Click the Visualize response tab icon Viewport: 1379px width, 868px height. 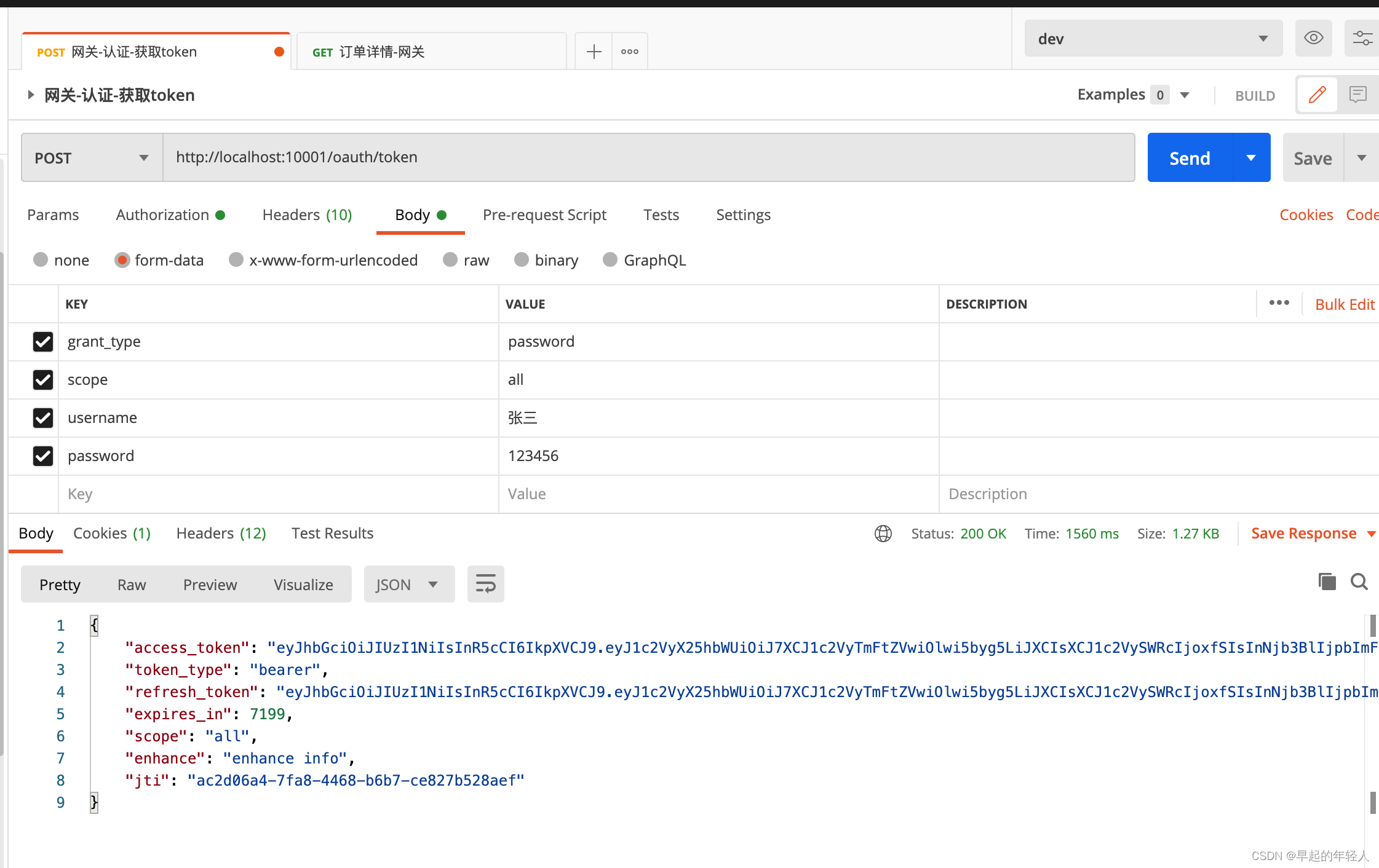click(303, 584)
